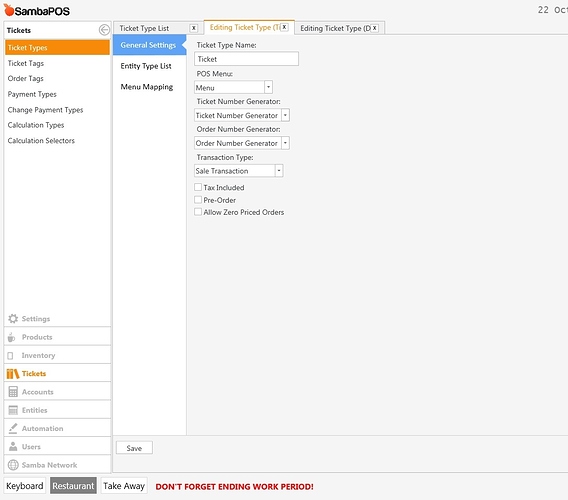Click the Ticket Type Name input field

pos(246,59)
